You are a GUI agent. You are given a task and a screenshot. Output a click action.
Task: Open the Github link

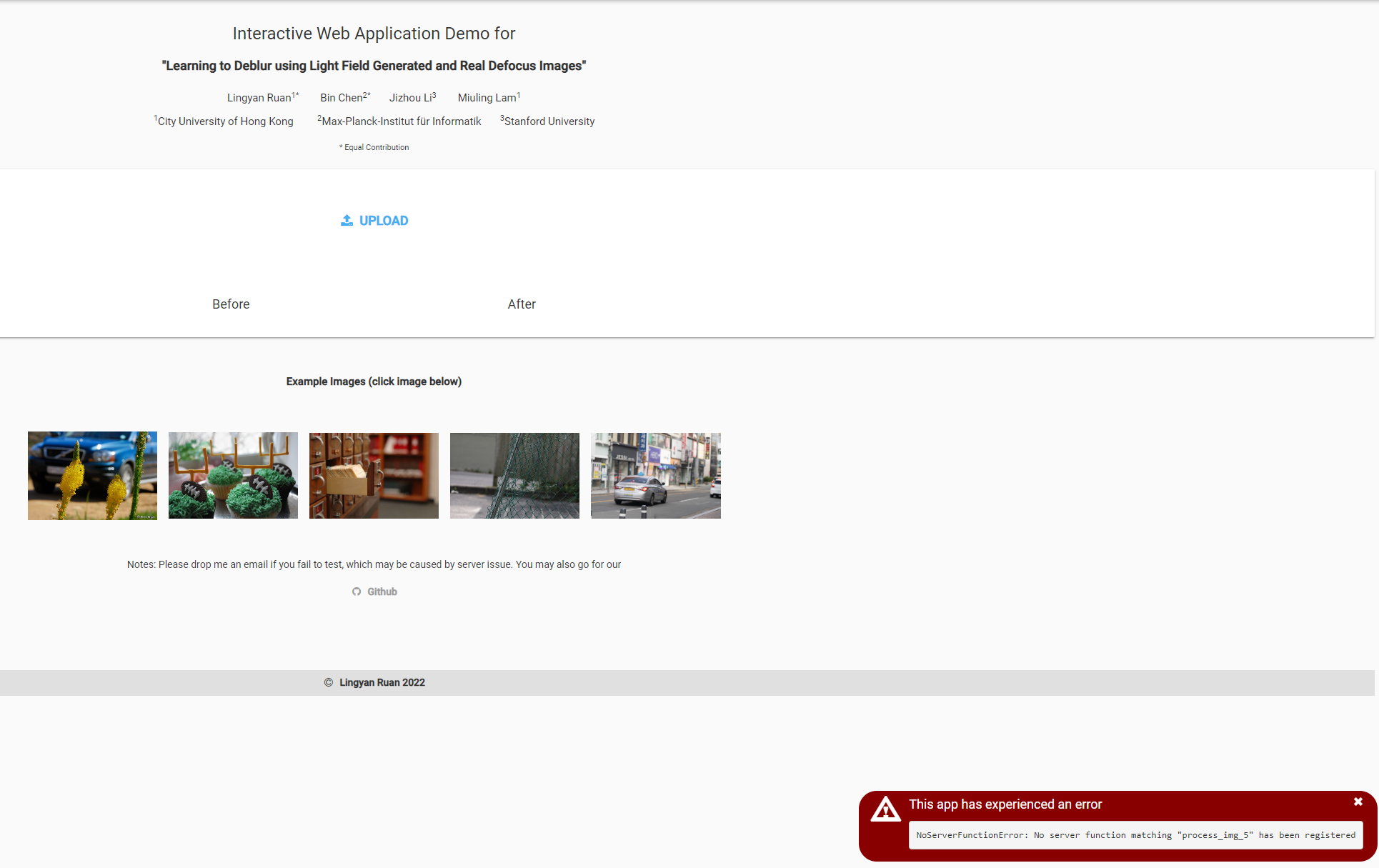click(x=374, y=592)
